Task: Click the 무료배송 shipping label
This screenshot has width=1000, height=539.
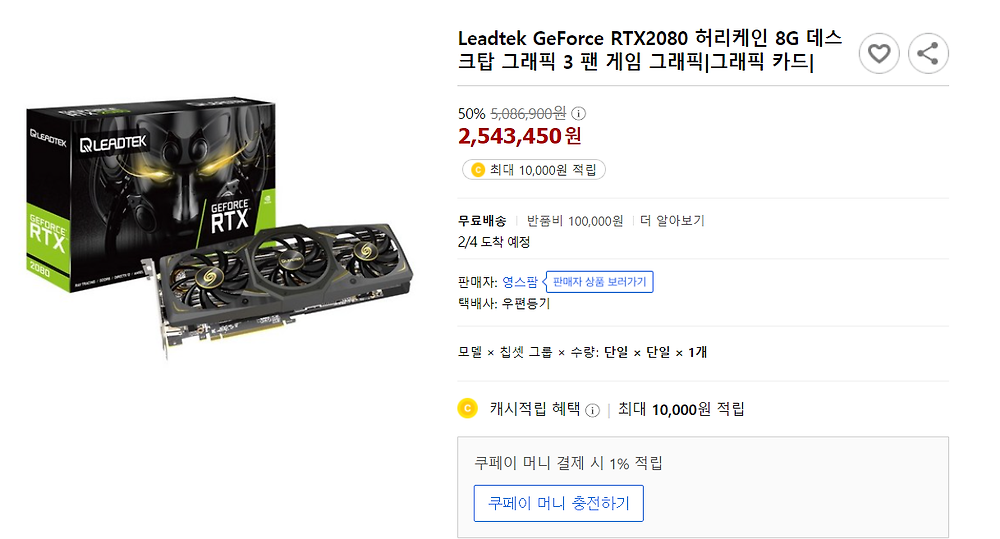Action: tap(482, 221)
